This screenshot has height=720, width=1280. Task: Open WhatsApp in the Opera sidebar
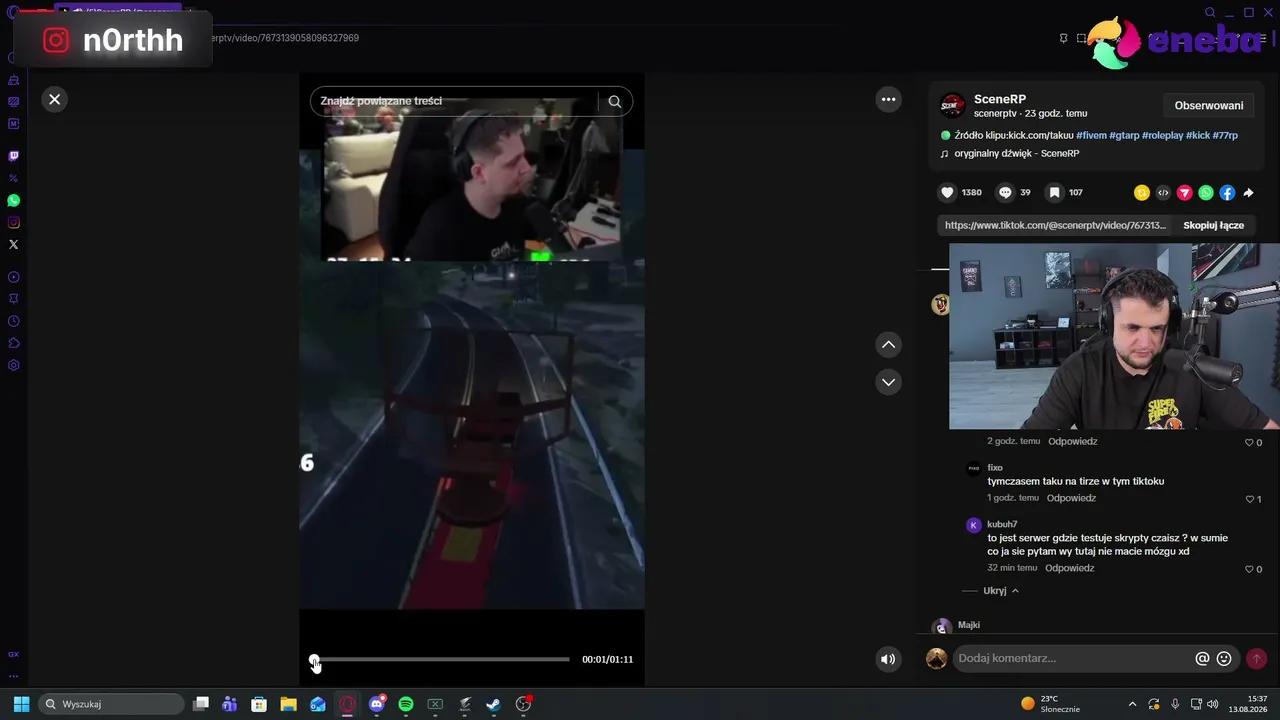point(14,200)
